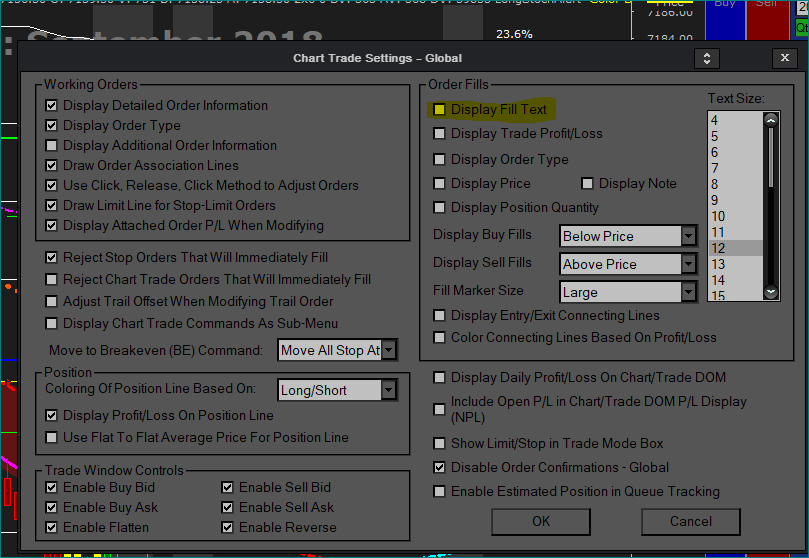The width and height of the screenshot is (809, 558).
Task: Uncheck Display Detailed Order Information
Action: point(52,105)
